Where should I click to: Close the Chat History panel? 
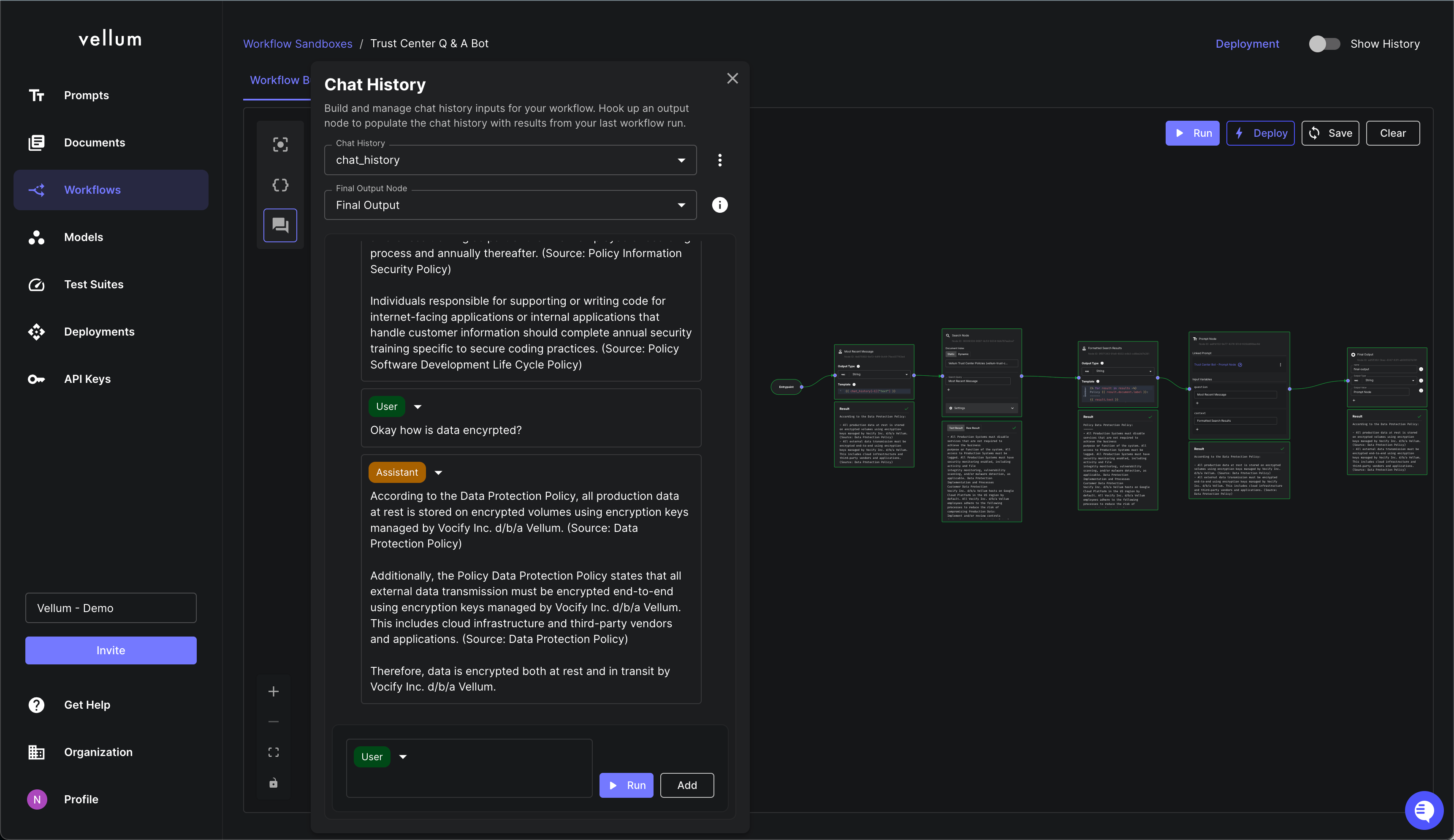[x=733, y=79]
